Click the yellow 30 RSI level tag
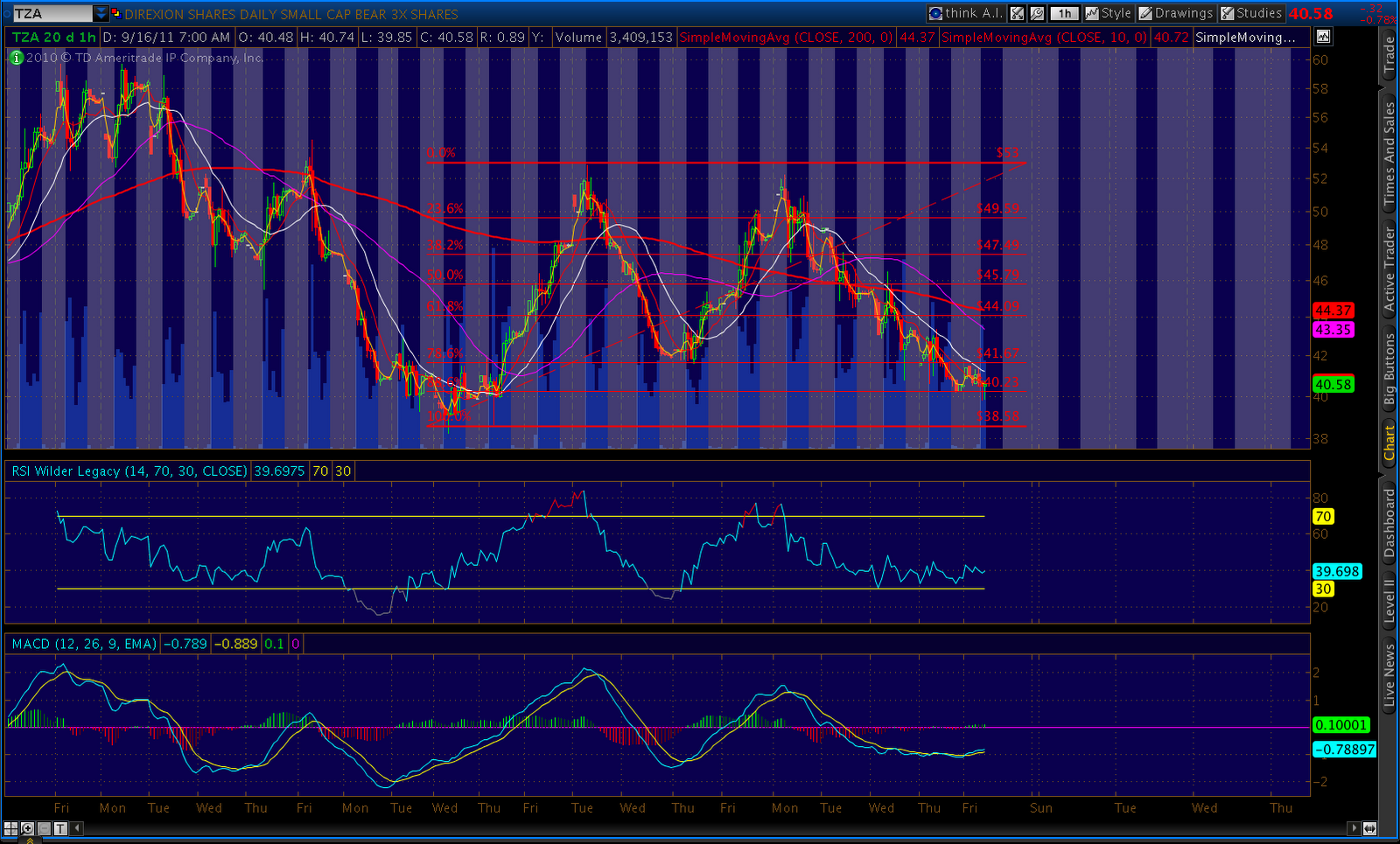1400x844 pixels. 1323,589
